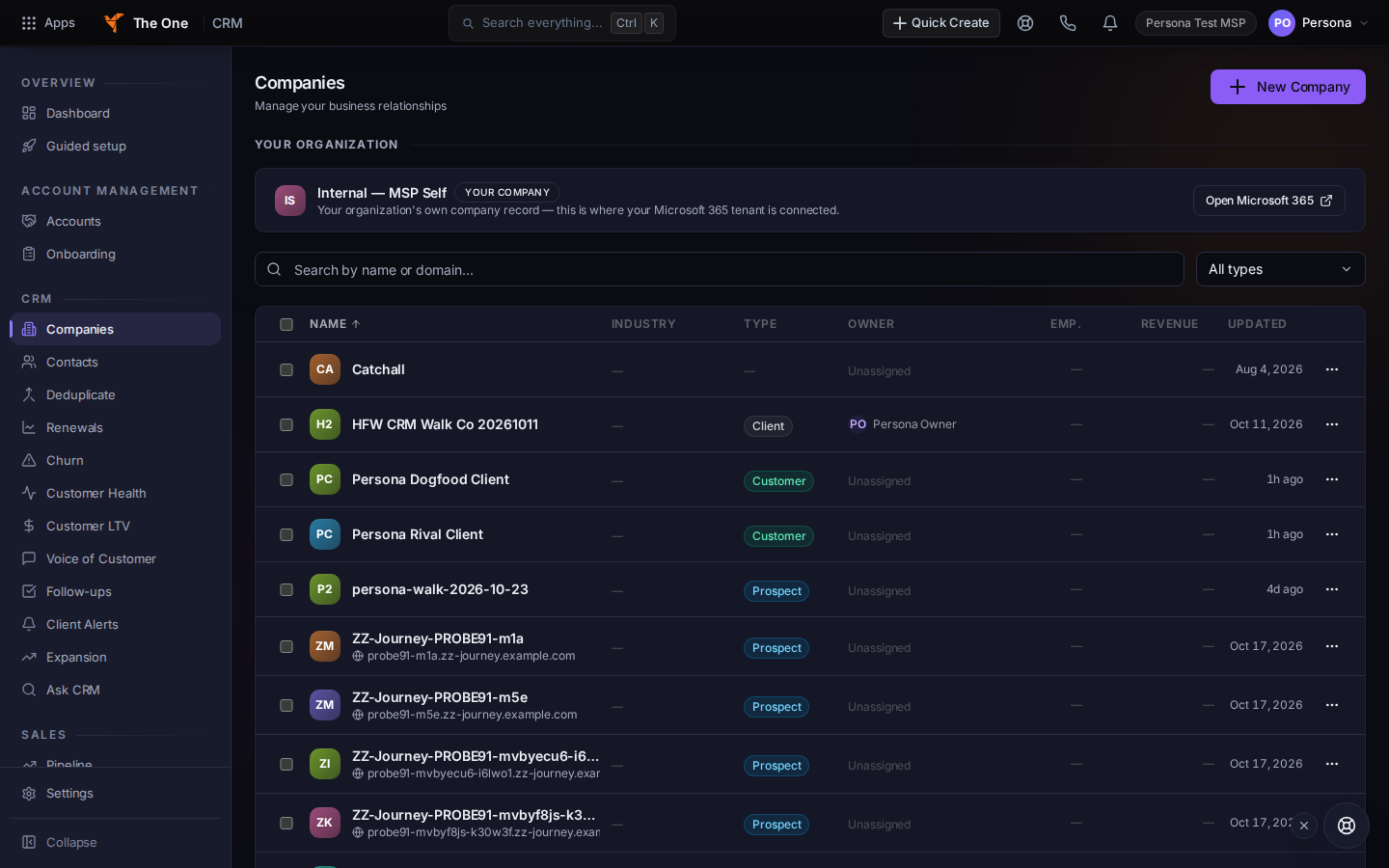The height and width of the screenshot is (868, 1389).
Task: Focus the Search everything global search box
Action: 561,23
